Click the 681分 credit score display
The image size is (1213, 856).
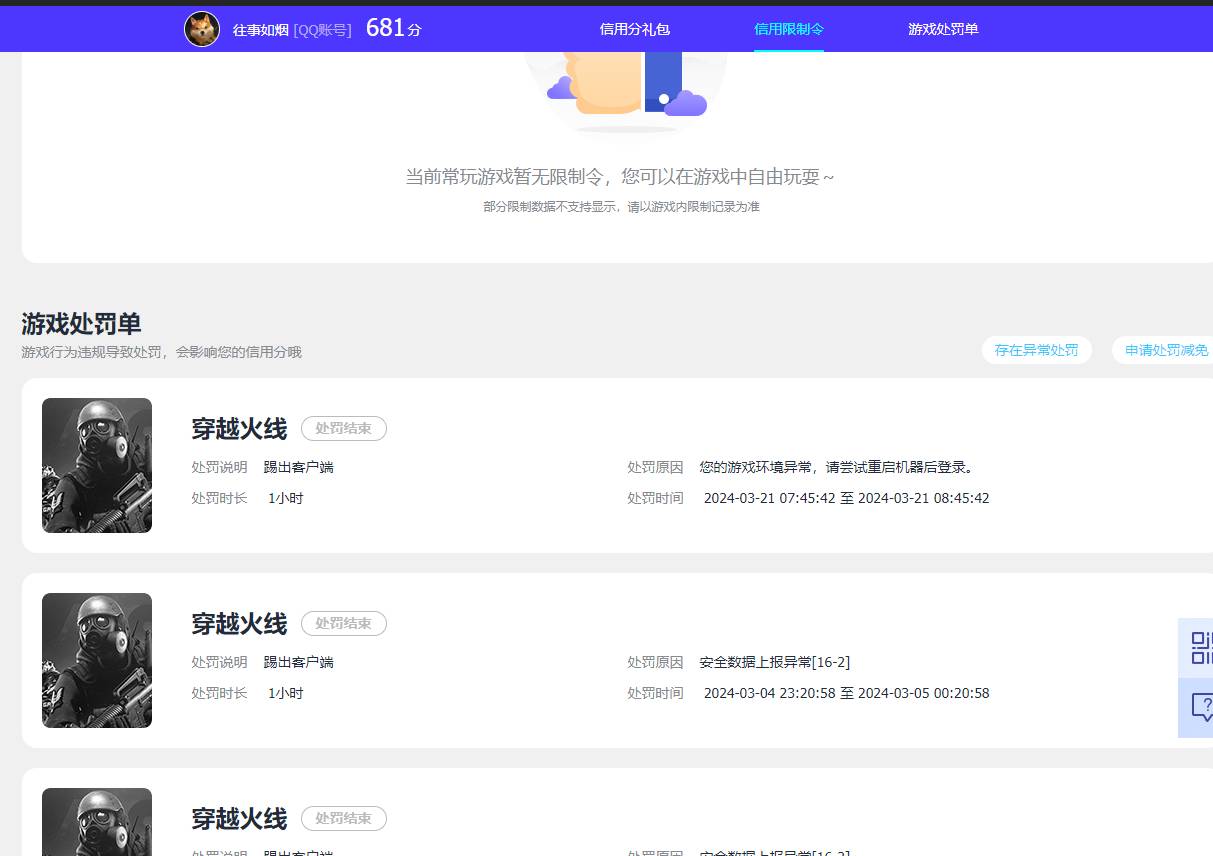click(392, 27)
